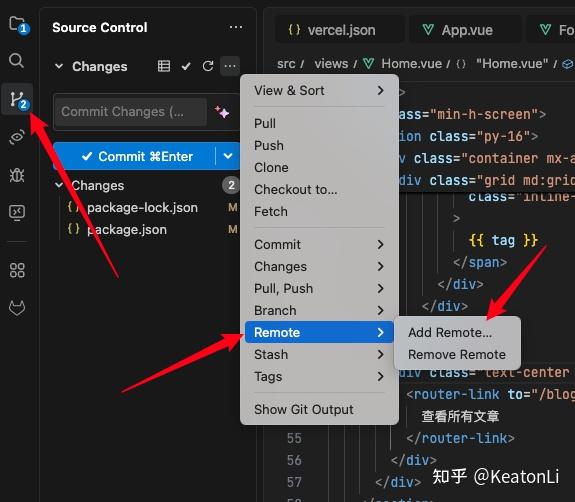
Task: Generate commit message with sparkle icon
Action: point(222,111)
